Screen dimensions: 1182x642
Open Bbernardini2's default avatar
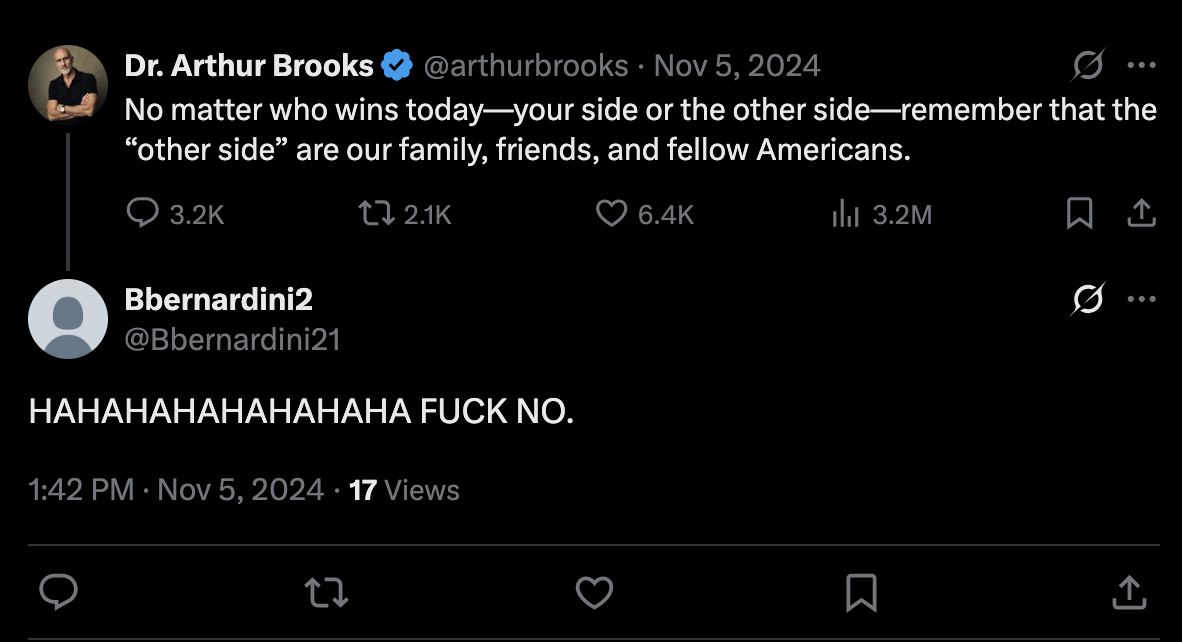click(x=68, y=319)
